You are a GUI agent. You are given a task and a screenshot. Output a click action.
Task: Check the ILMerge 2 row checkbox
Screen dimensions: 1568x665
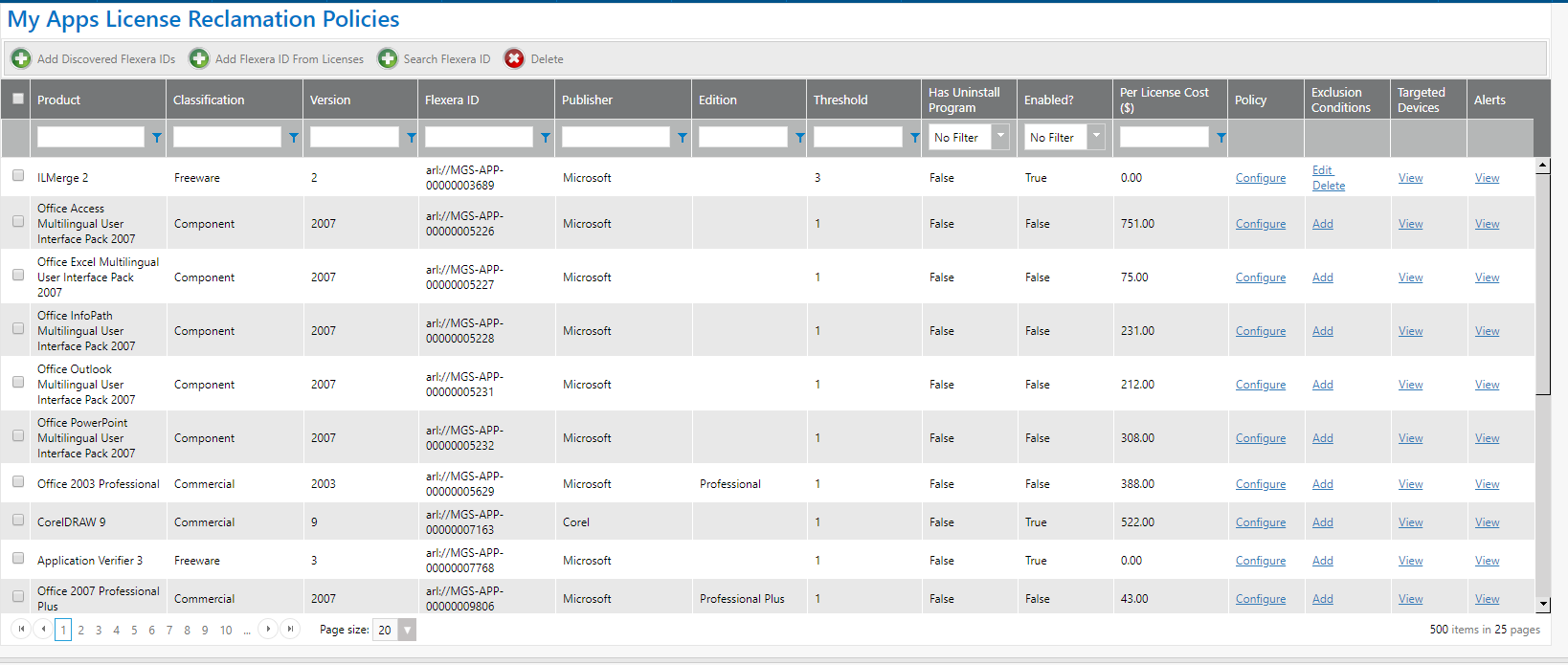tap(18, 176)
